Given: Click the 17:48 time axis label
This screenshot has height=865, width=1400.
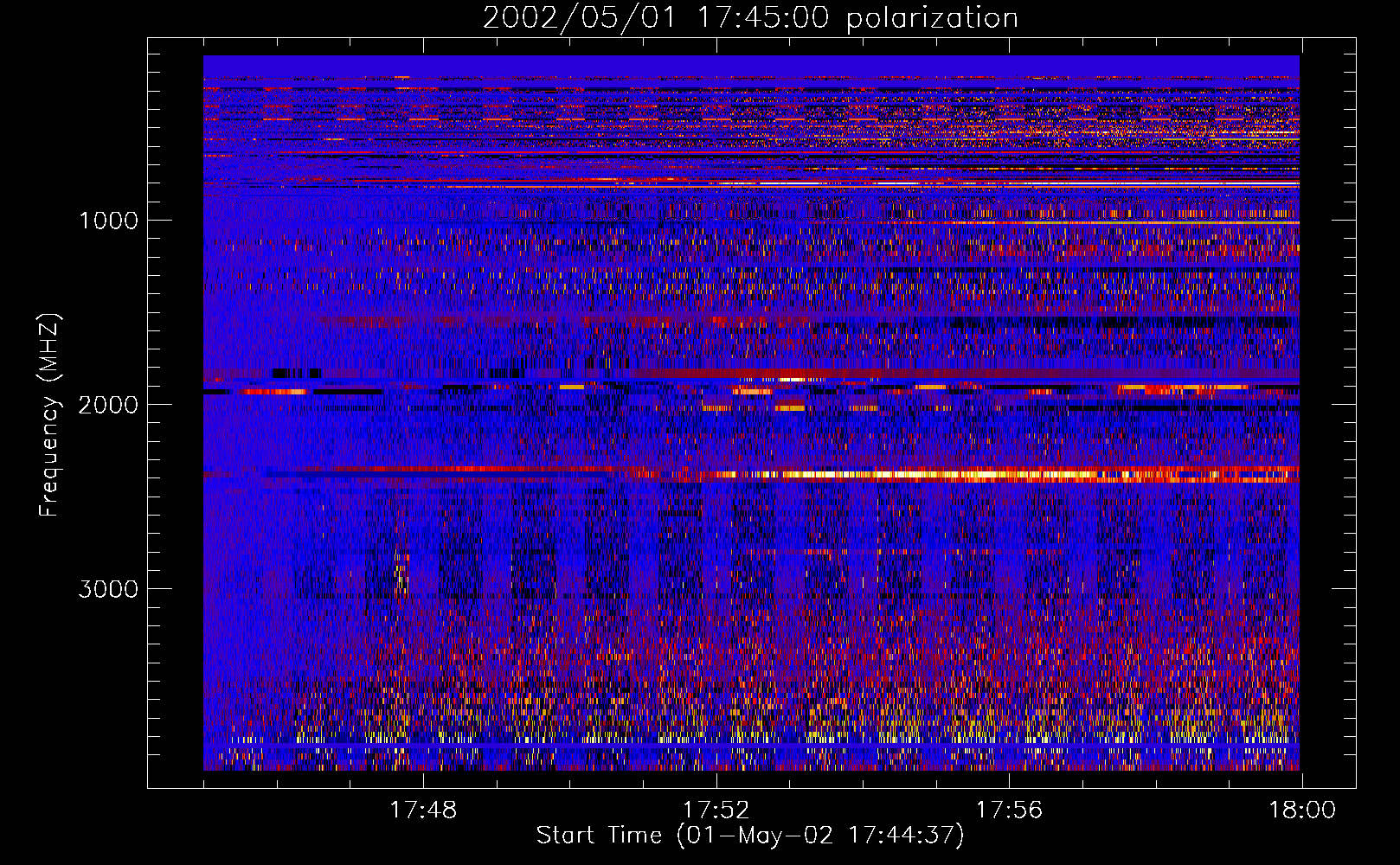Looking at the screenshot, I should point(423,811).
